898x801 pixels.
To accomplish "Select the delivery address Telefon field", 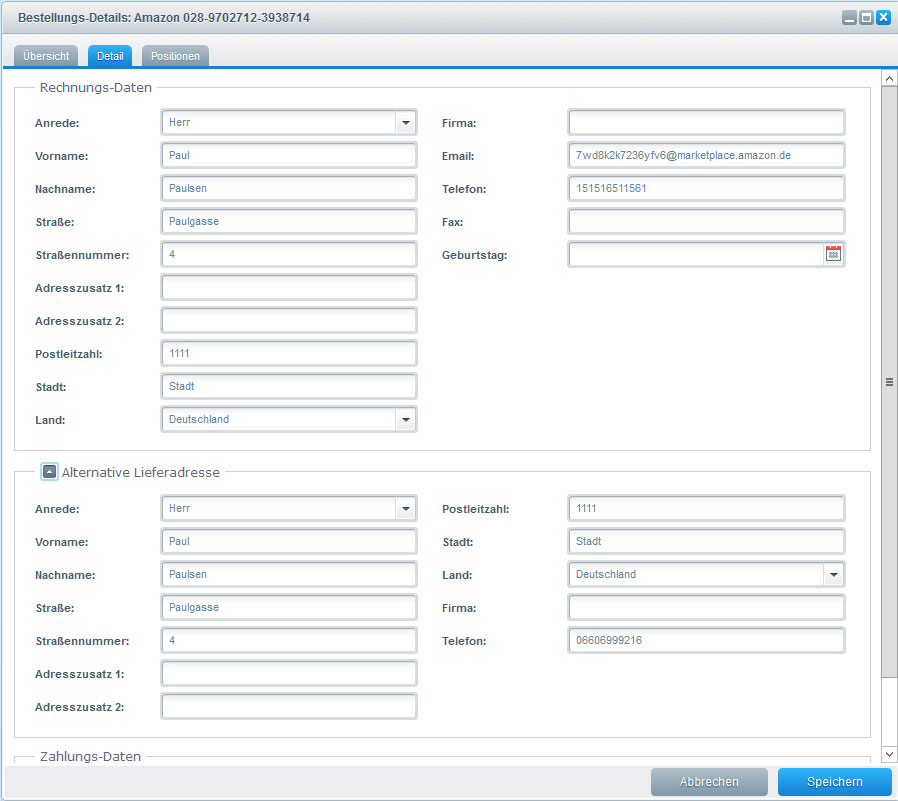I will click(706, 641).
